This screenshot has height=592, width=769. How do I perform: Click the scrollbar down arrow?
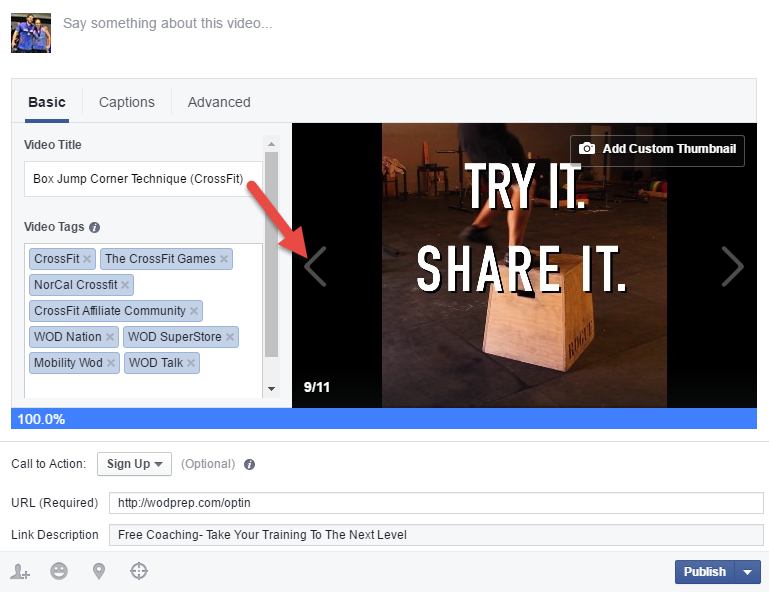pos(271,389)
